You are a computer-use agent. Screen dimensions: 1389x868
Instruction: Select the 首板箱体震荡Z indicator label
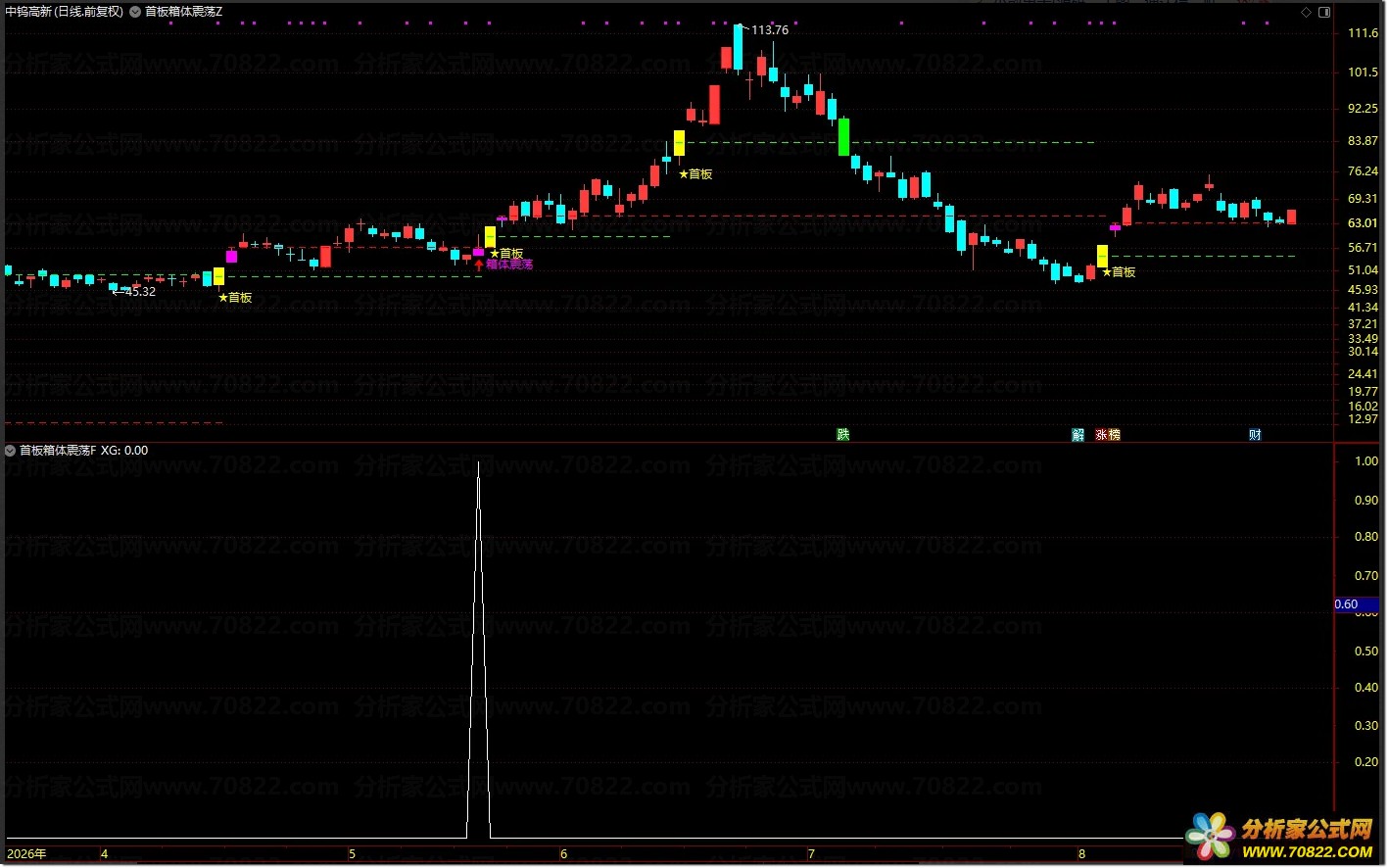183,12
